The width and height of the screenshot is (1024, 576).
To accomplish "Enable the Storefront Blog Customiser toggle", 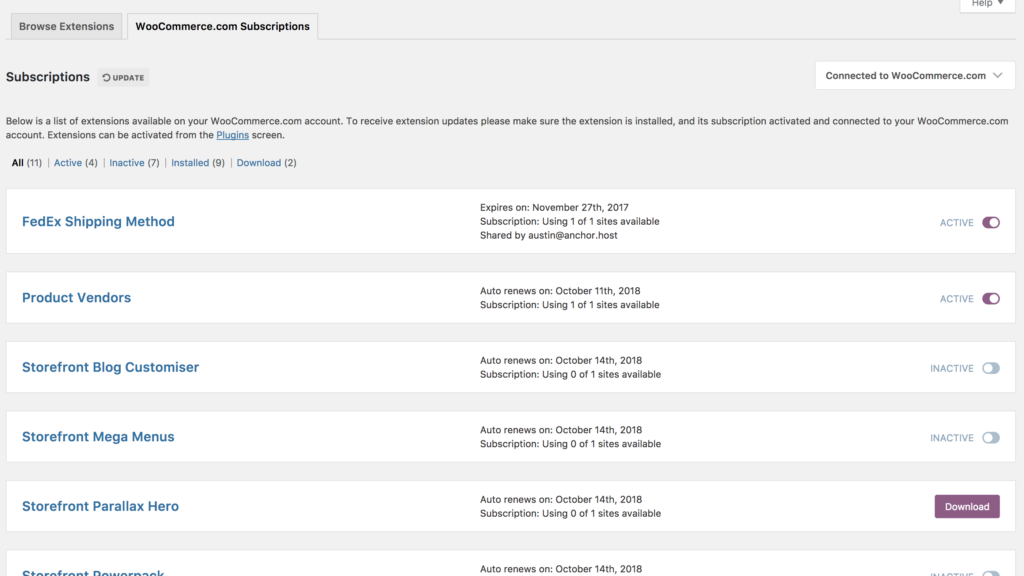I will [x=990, y=369].
